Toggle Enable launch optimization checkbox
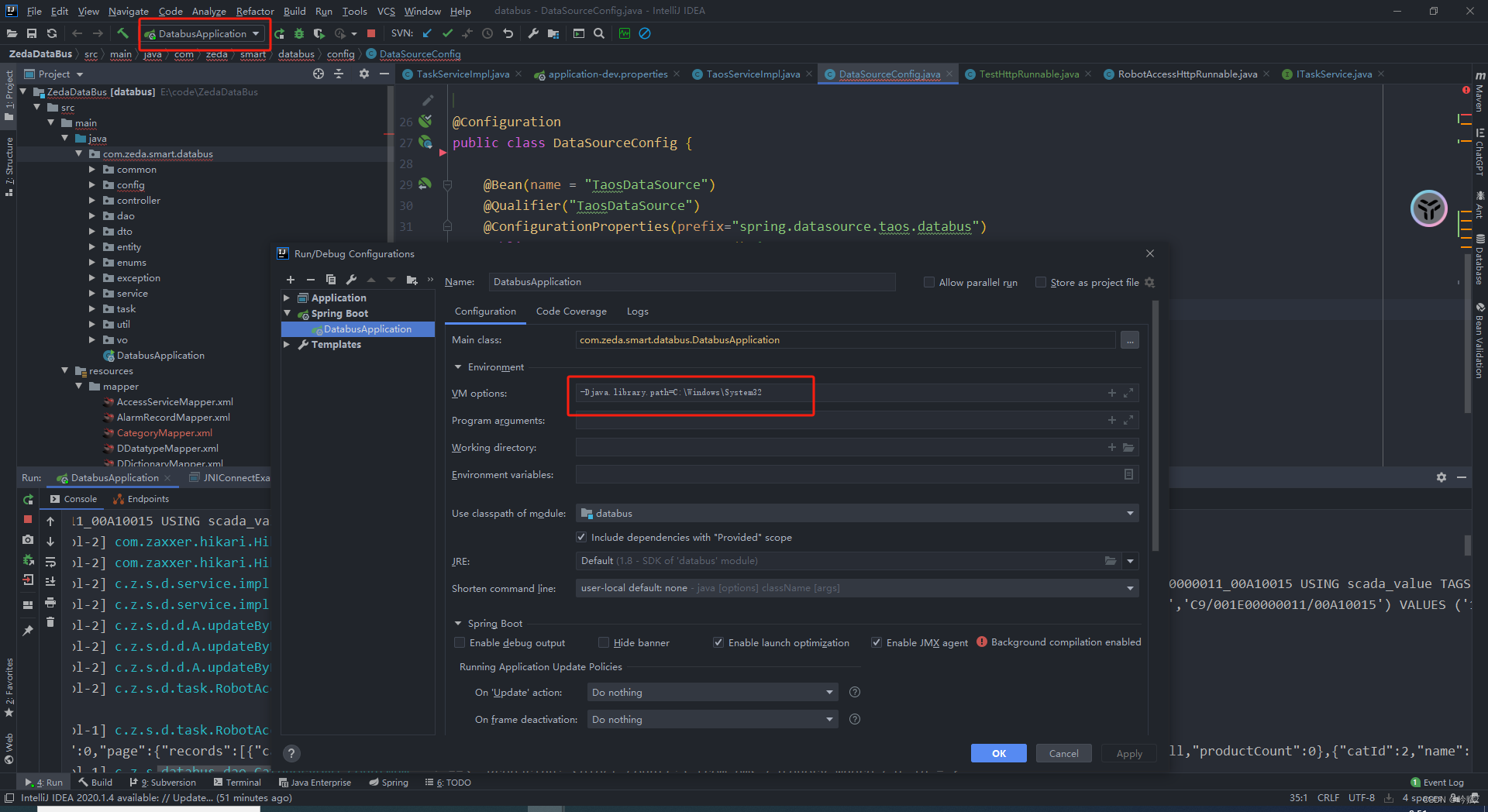 (x=718, y=642)
